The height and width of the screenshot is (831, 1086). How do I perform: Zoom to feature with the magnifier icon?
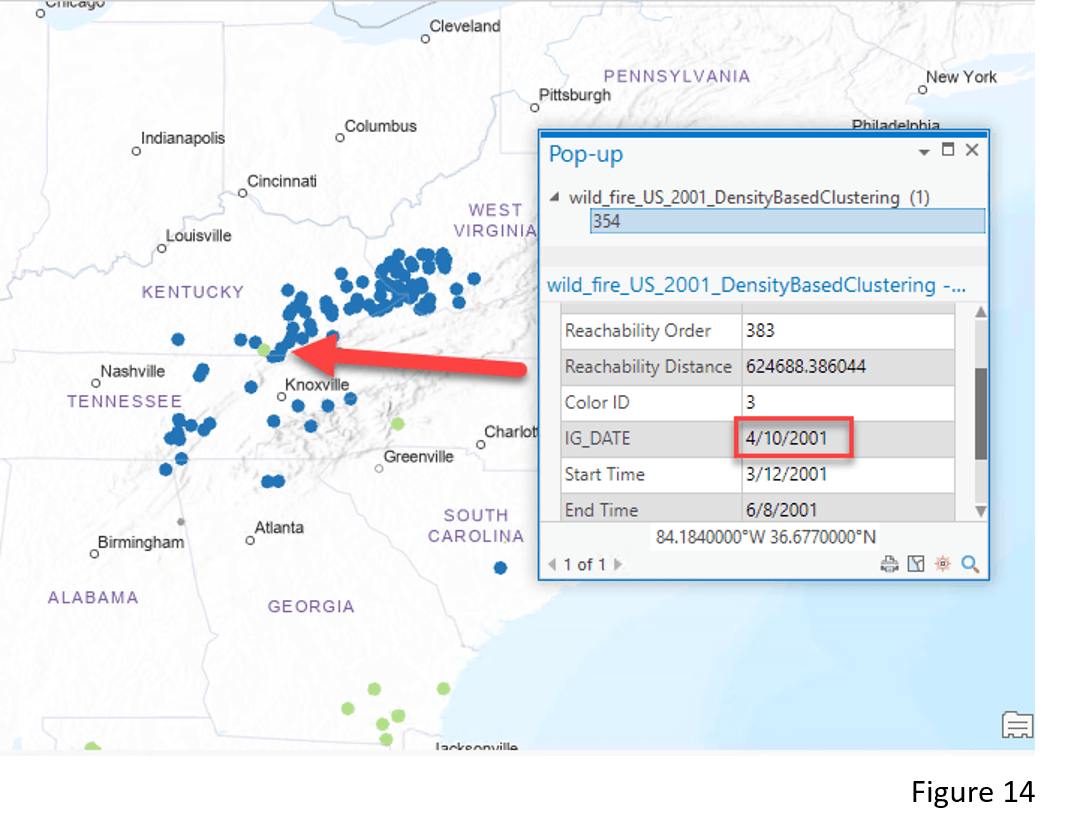970,564
